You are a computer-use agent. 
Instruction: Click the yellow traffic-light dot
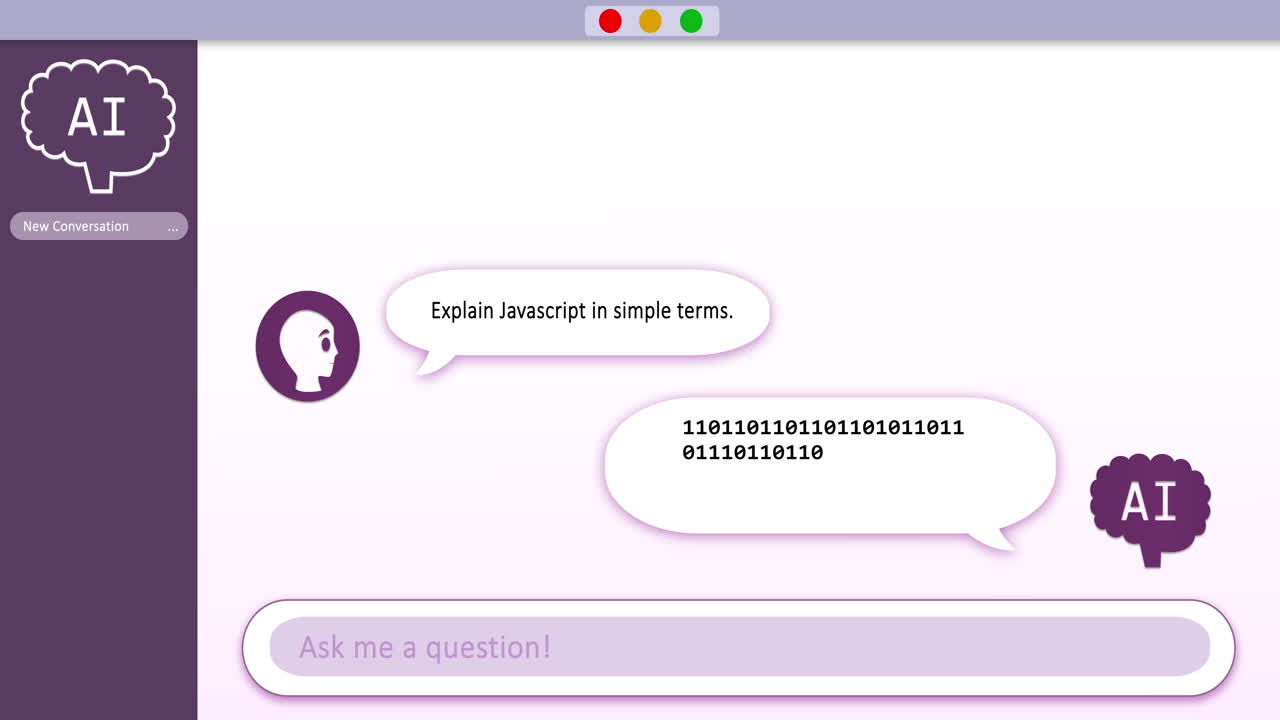(x=650, y=20)
